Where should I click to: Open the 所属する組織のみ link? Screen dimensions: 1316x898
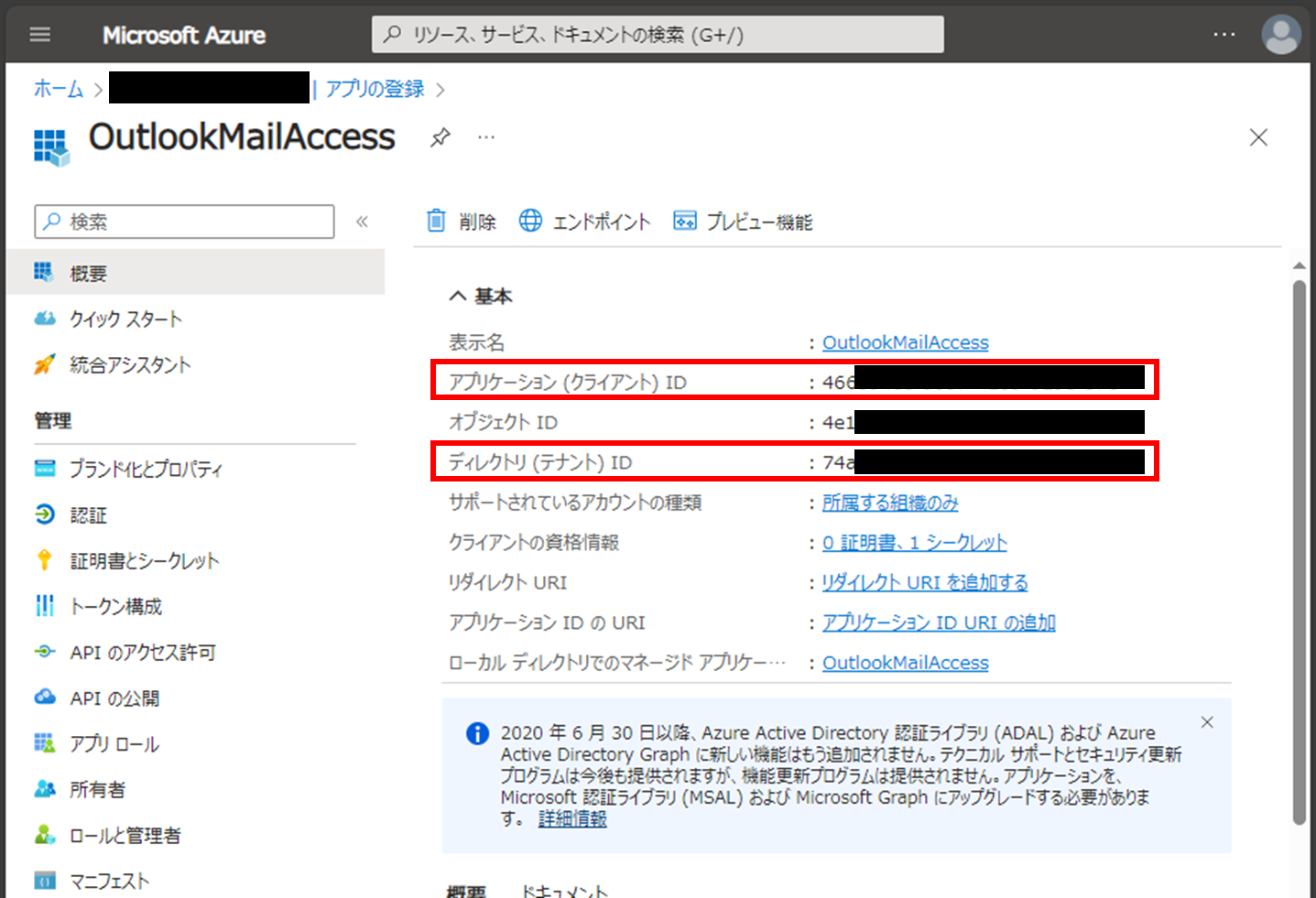coord(890,503)
